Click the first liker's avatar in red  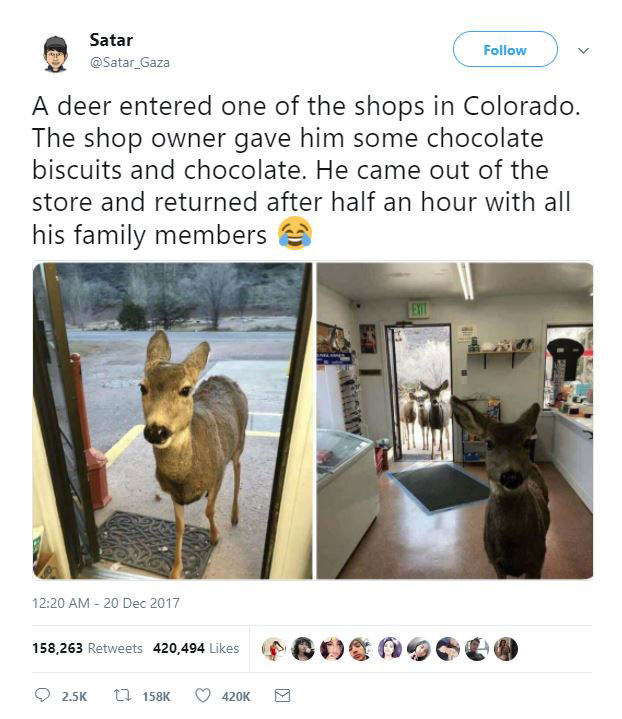click(274, 649)
